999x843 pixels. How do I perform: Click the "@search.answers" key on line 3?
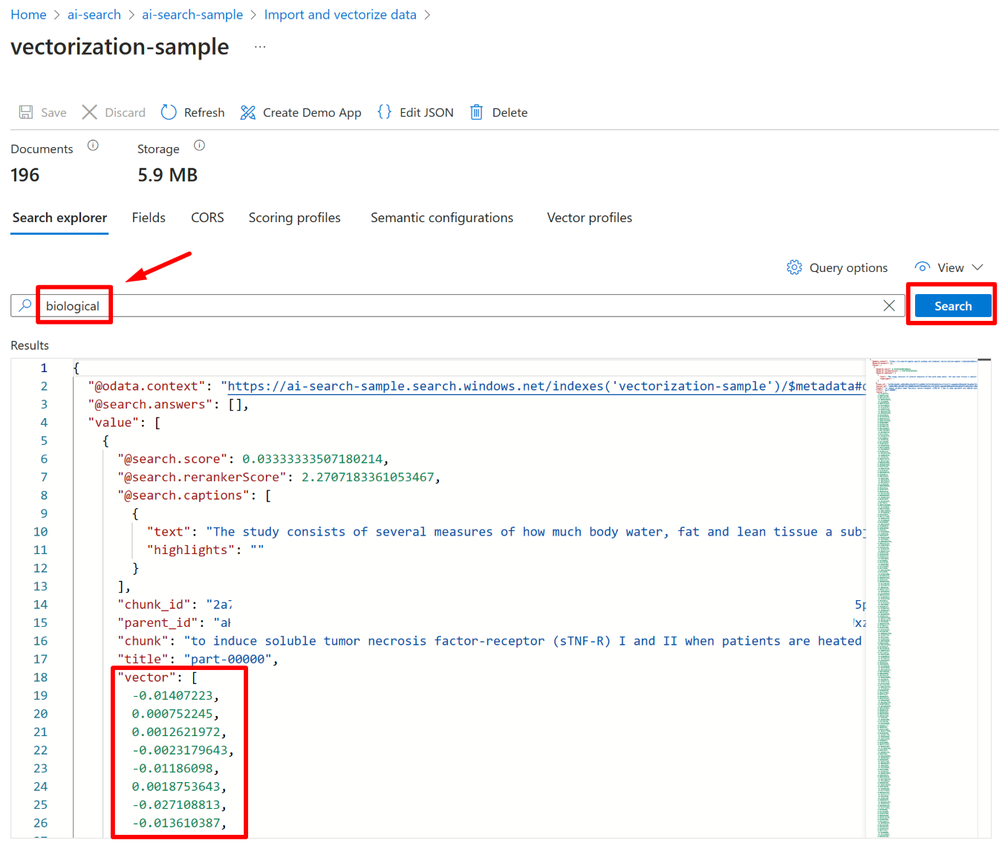150,405
